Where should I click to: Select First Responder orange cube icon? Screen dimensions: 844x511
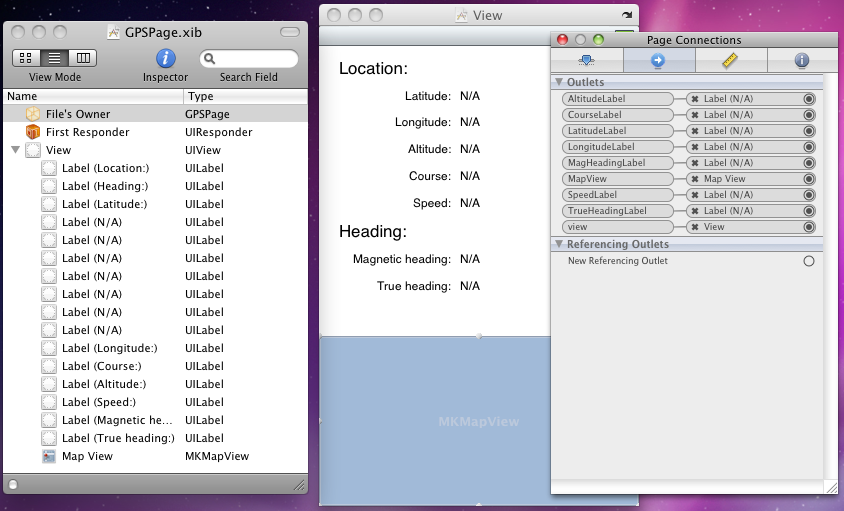click(x=33, y=132)
